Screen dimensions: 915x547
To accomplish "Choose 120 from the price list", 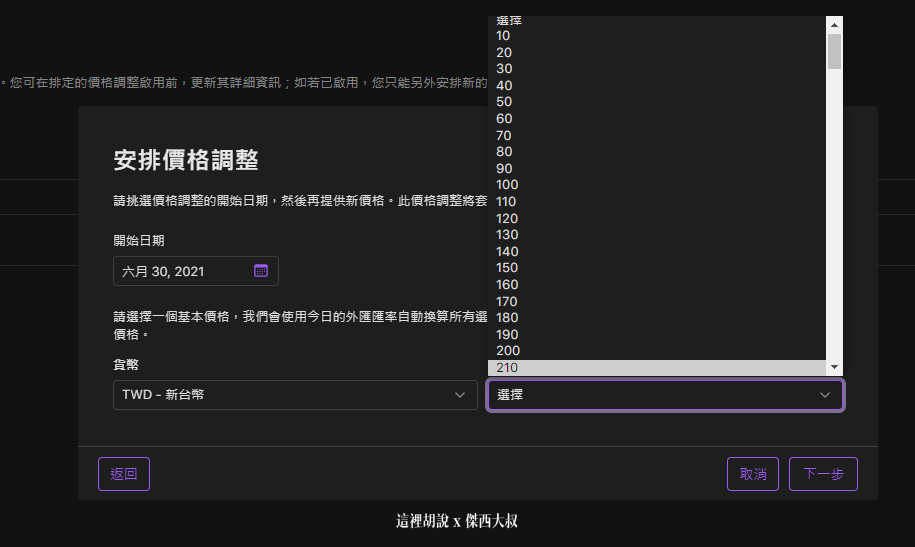I will (x=656, y=218).
